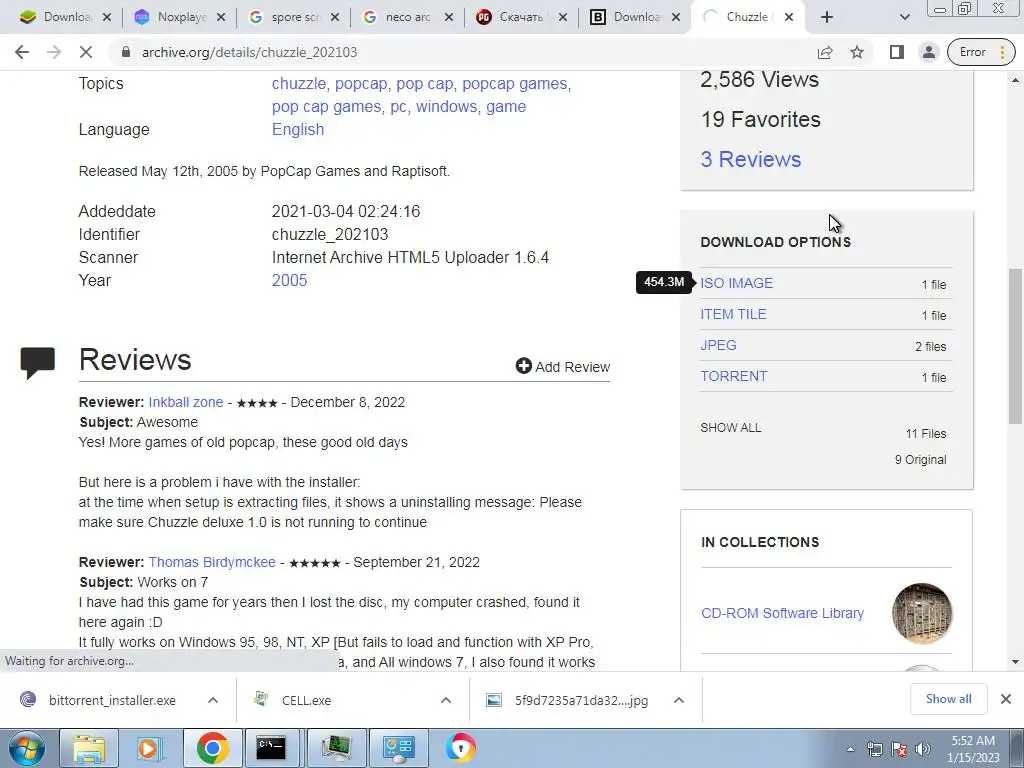Click the network tray icon
This screenshot has height=768, width=1024.
tap(874, 750)
